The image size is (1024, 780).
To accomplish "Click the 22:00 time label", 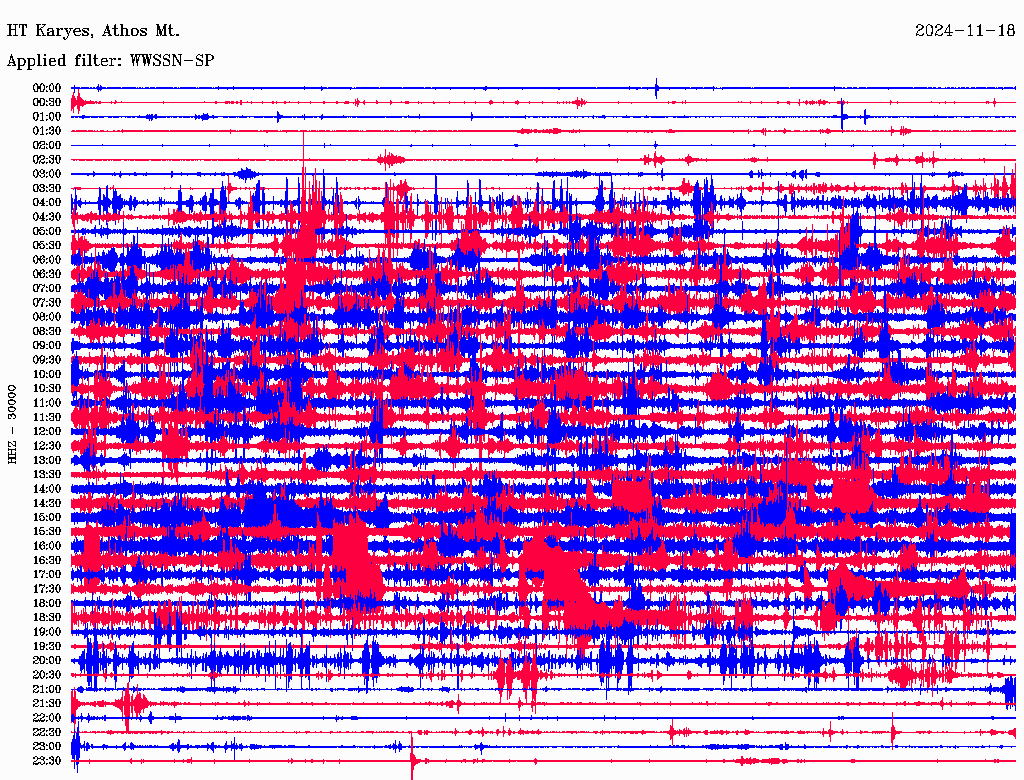I will (47, 718).
